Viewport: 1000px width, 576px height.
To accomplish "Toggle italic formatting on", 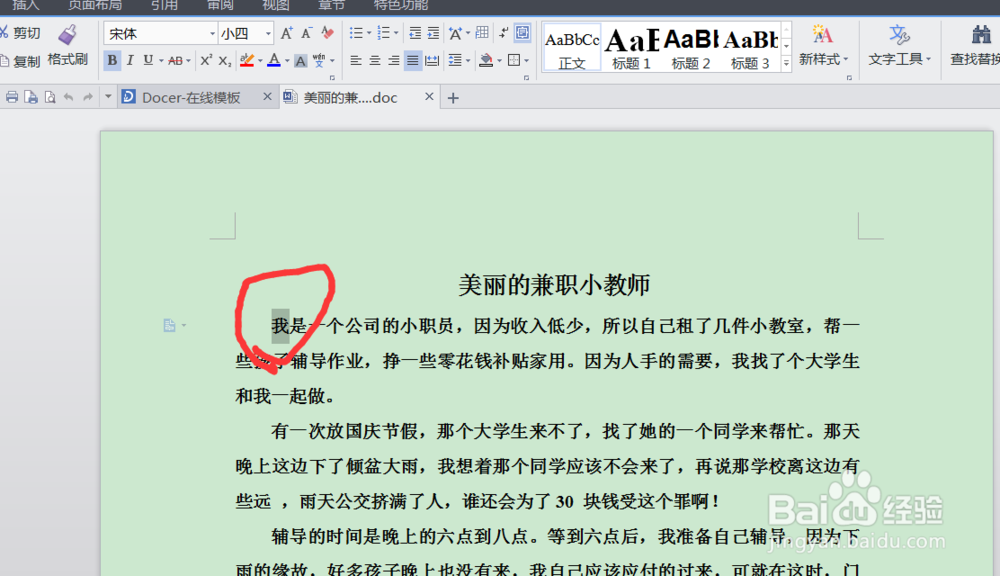I will pos(130,61).
